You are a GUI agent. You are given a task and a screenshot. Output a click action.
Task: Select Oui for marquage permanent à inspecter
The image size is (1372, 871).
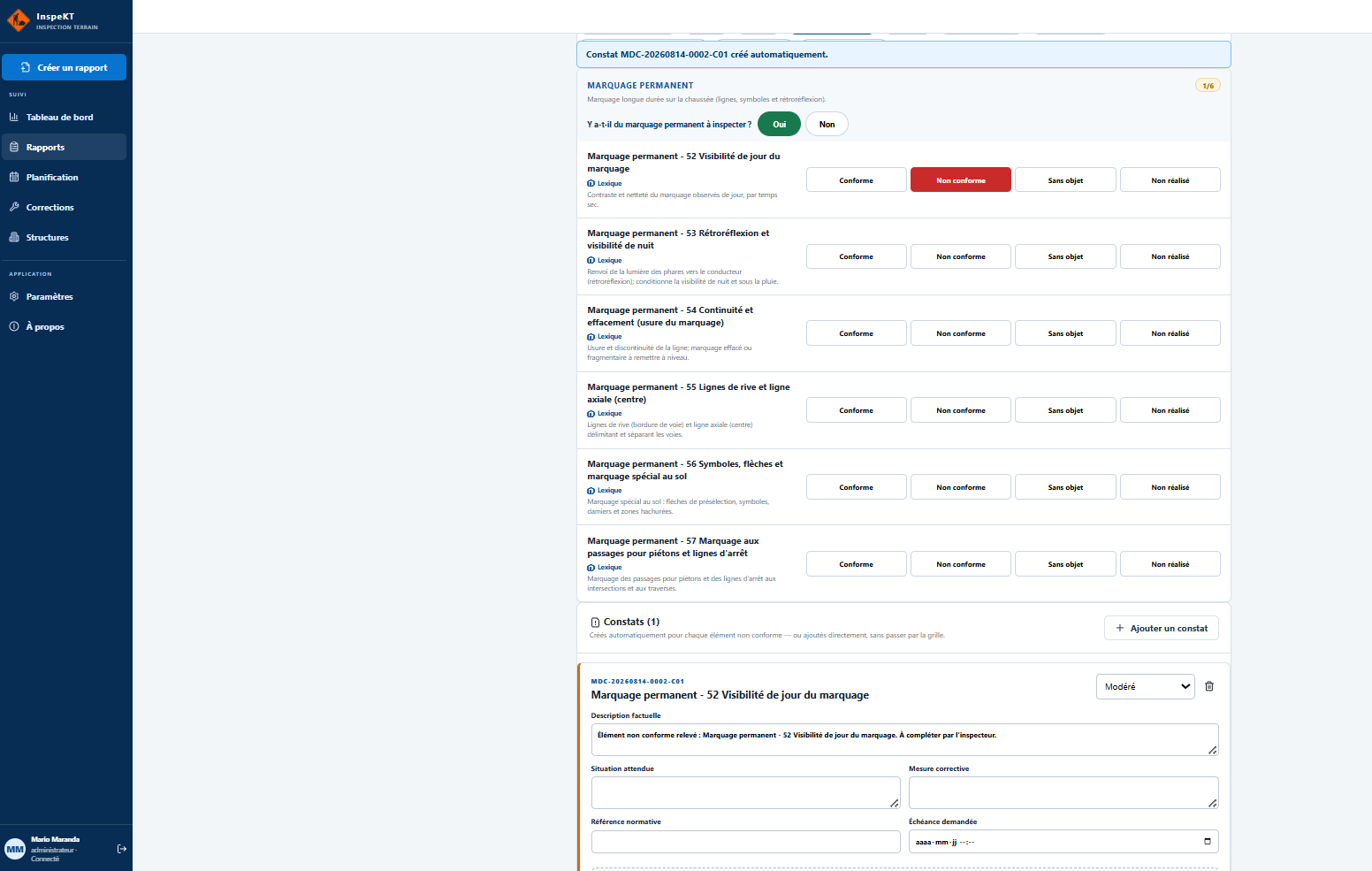click(779, 124)
